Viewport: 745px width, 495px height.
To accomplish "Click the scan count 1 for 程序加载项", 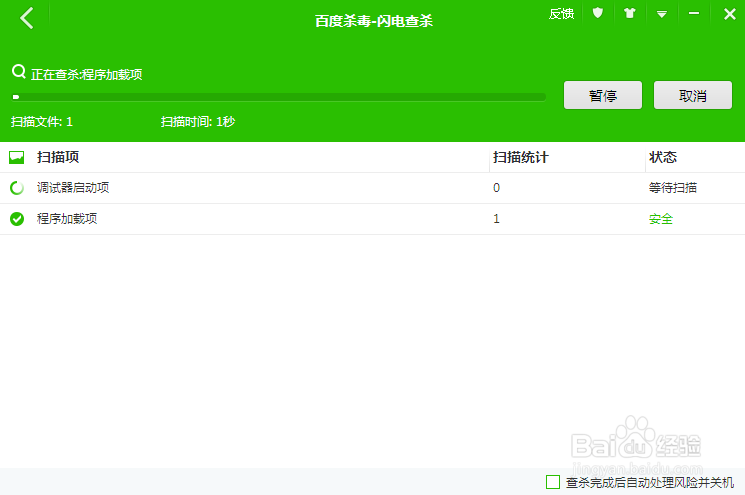I will [496, 219].
